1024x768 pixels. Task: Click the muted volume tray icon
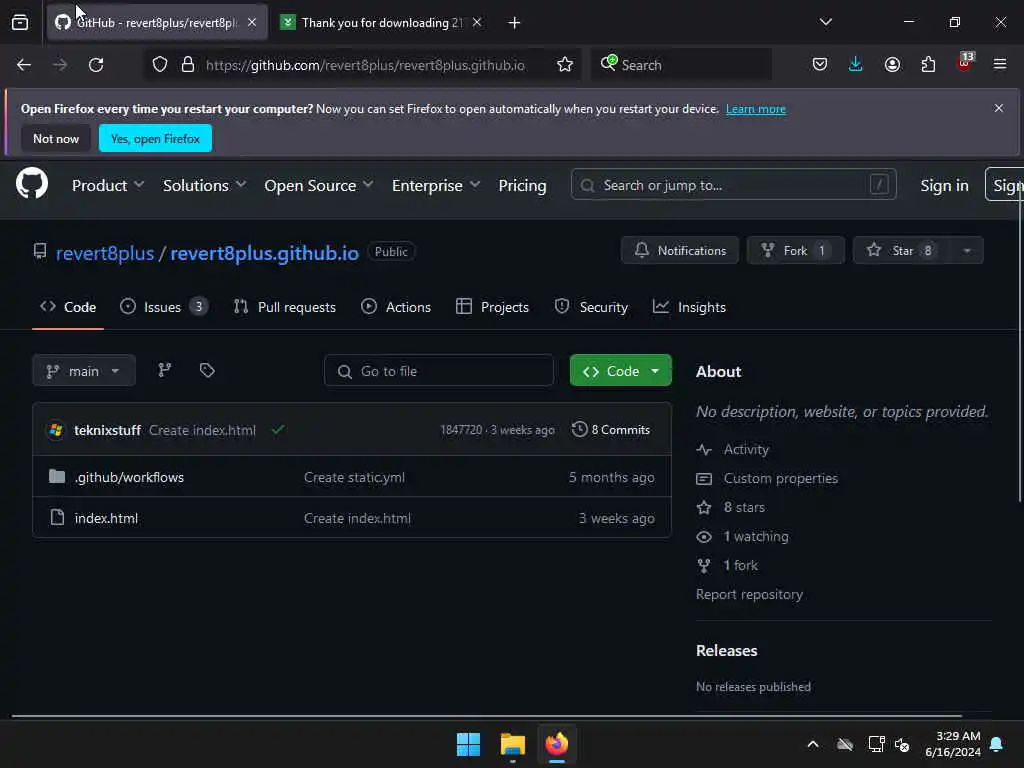903,744
